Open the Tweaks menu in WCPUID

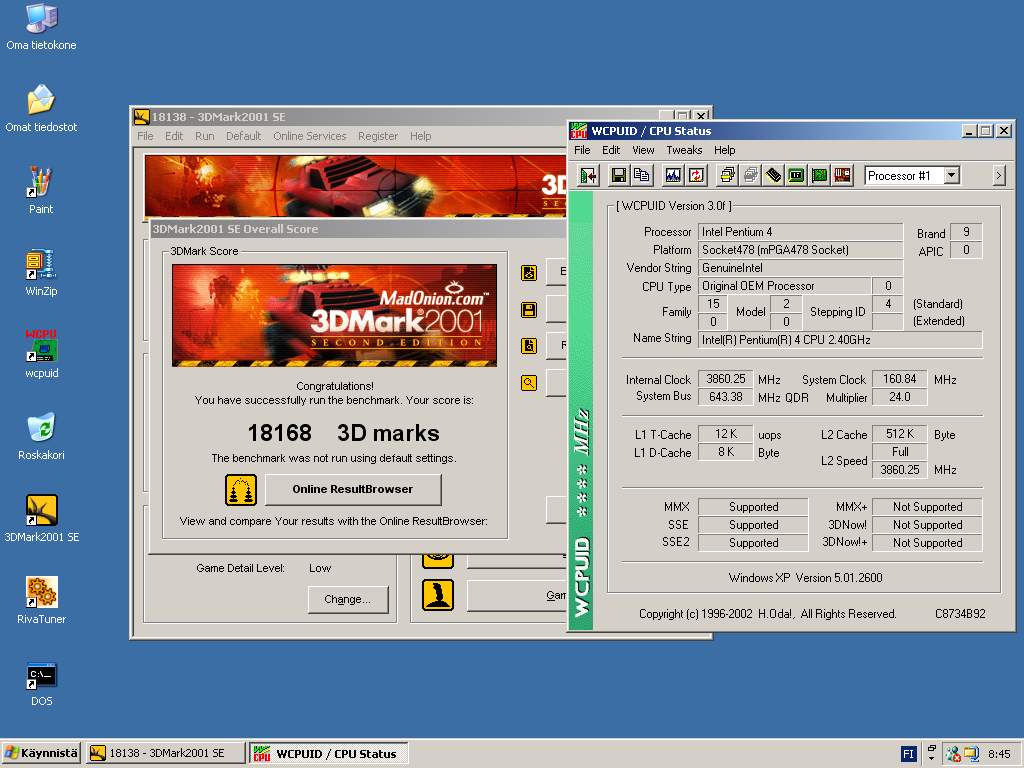(684, 150)
